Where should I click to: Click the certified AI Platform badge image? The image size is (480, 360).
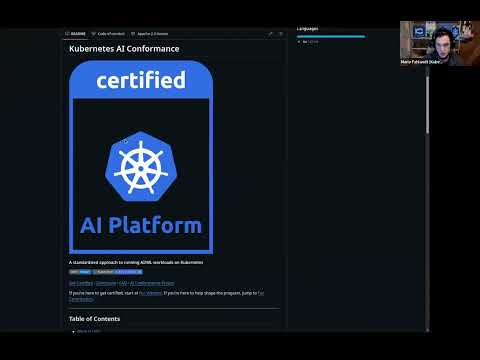141,157
